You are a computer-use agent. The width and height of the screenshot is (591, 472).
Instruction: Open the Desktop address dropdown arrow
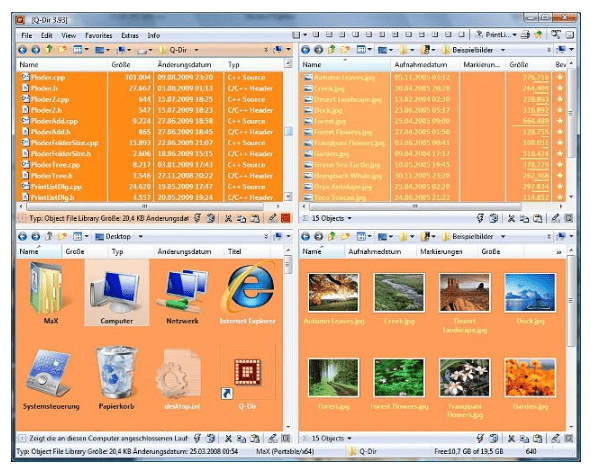click(x=141, y=236)
